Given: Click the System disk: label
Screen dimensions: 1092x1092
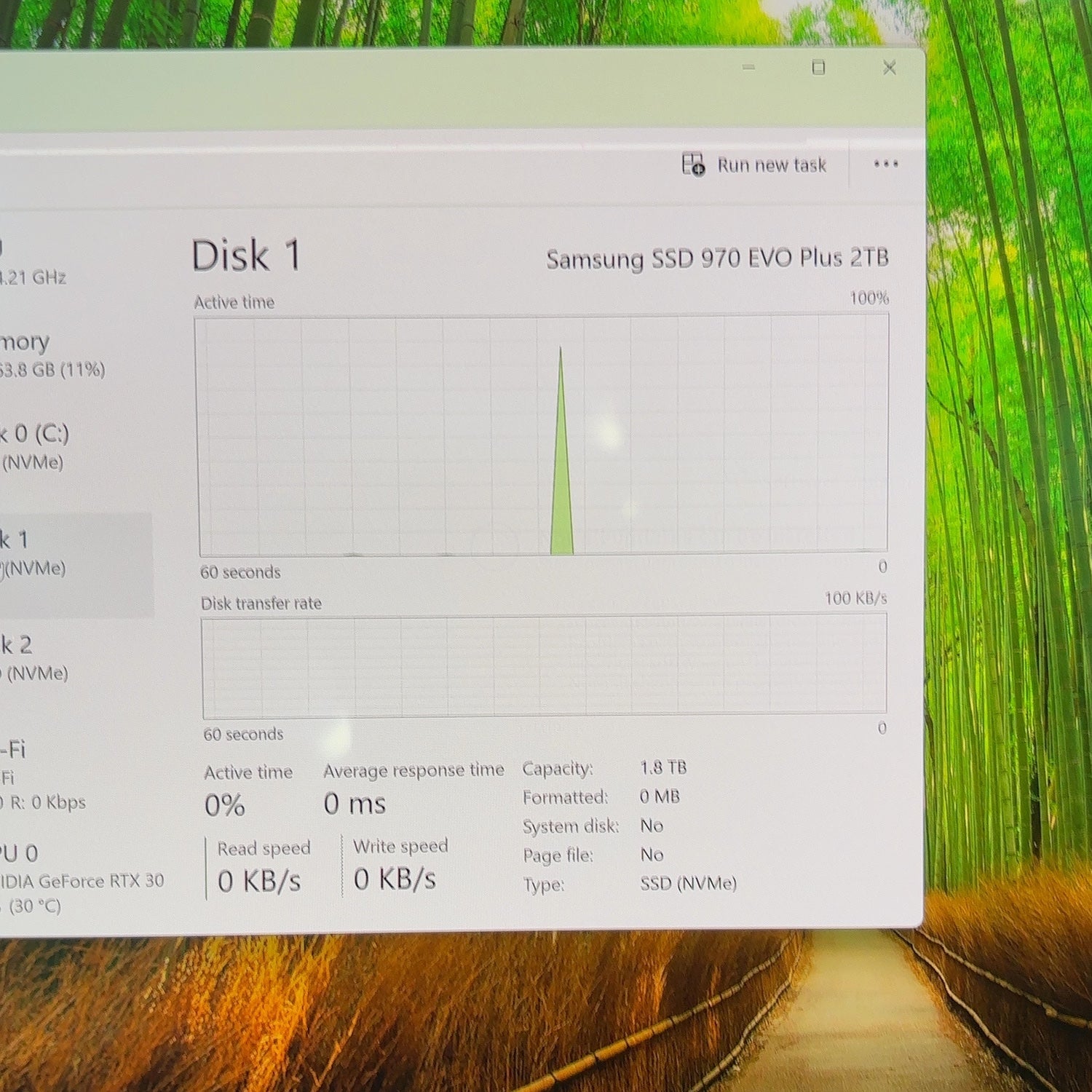Looking at the screenshot, I should (571, 826).
